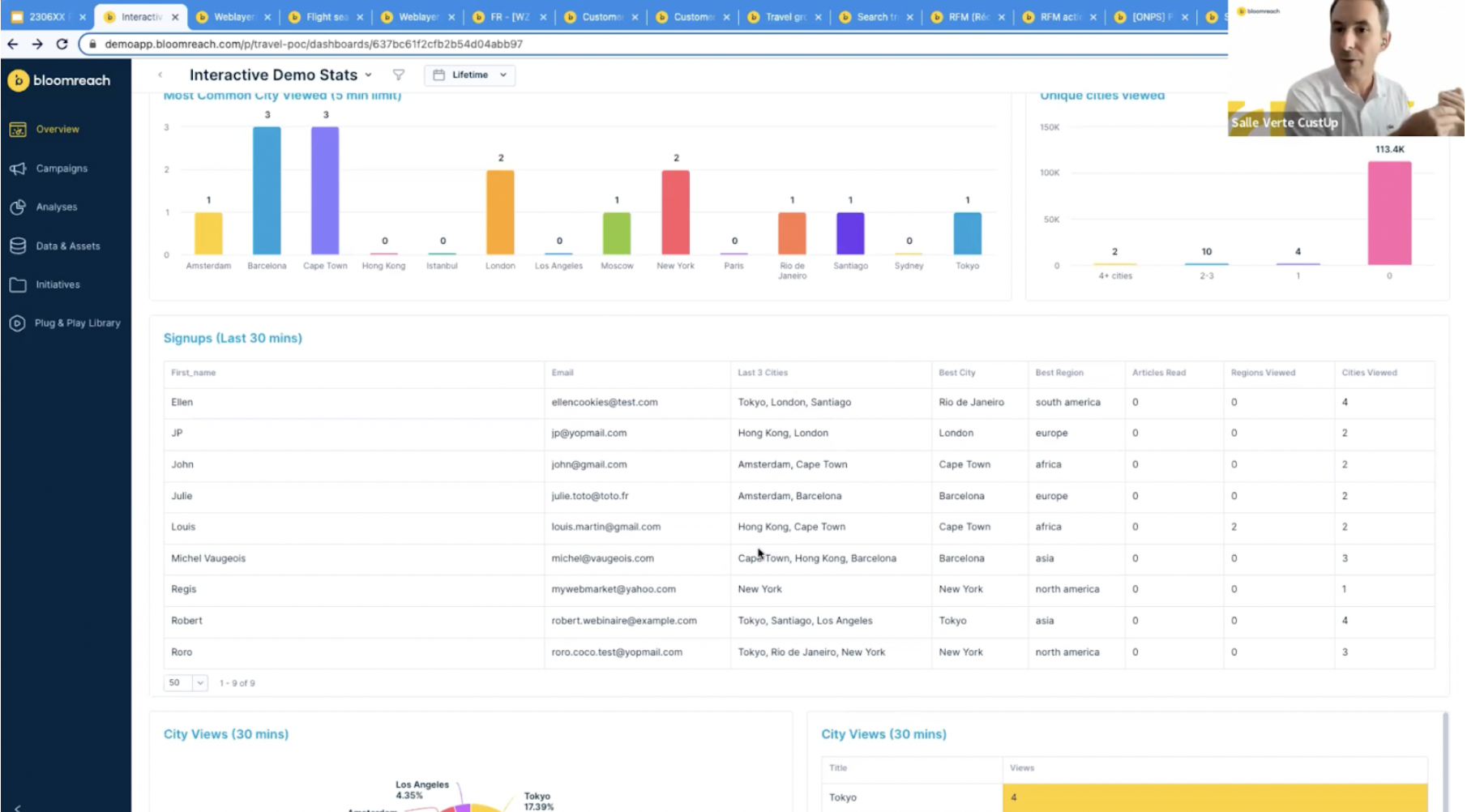
Task: Switch to RFM (Réc browser tab
Action: click(x=968, y=17)
